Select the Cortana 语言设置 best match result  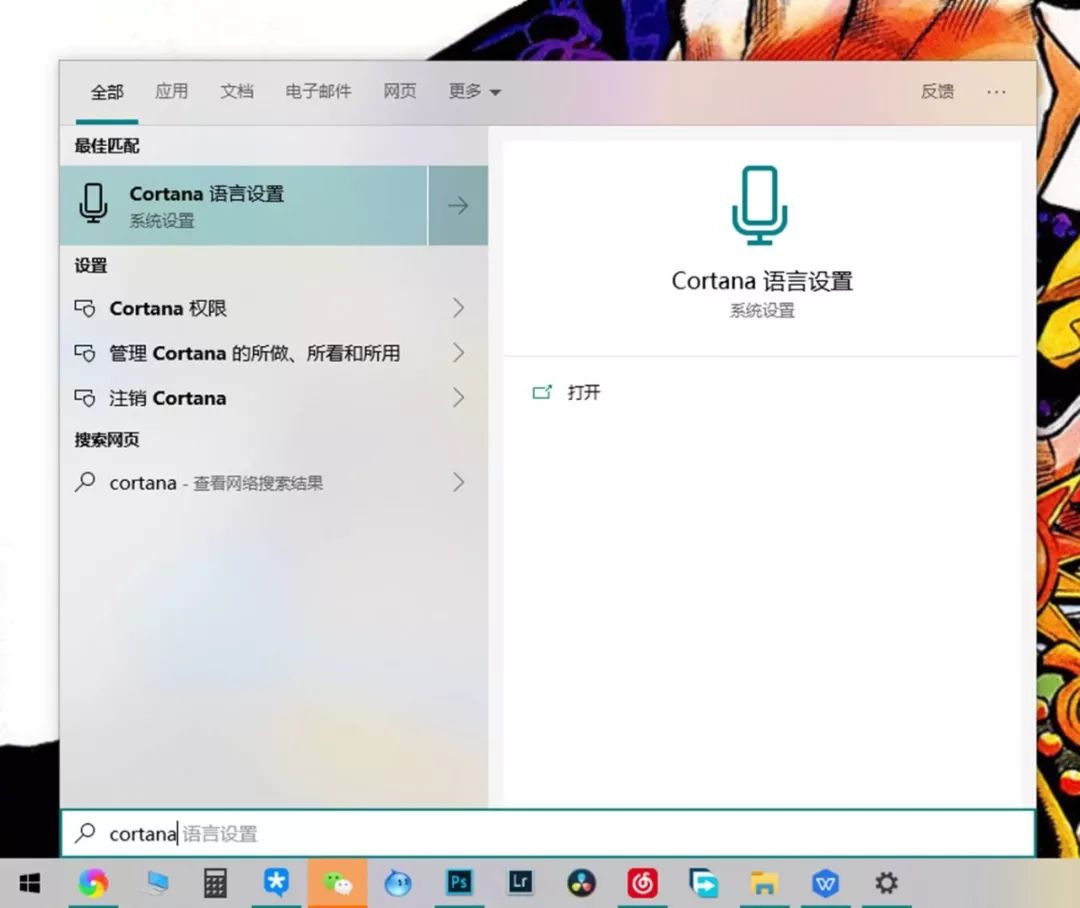click(x=244, y=205)
